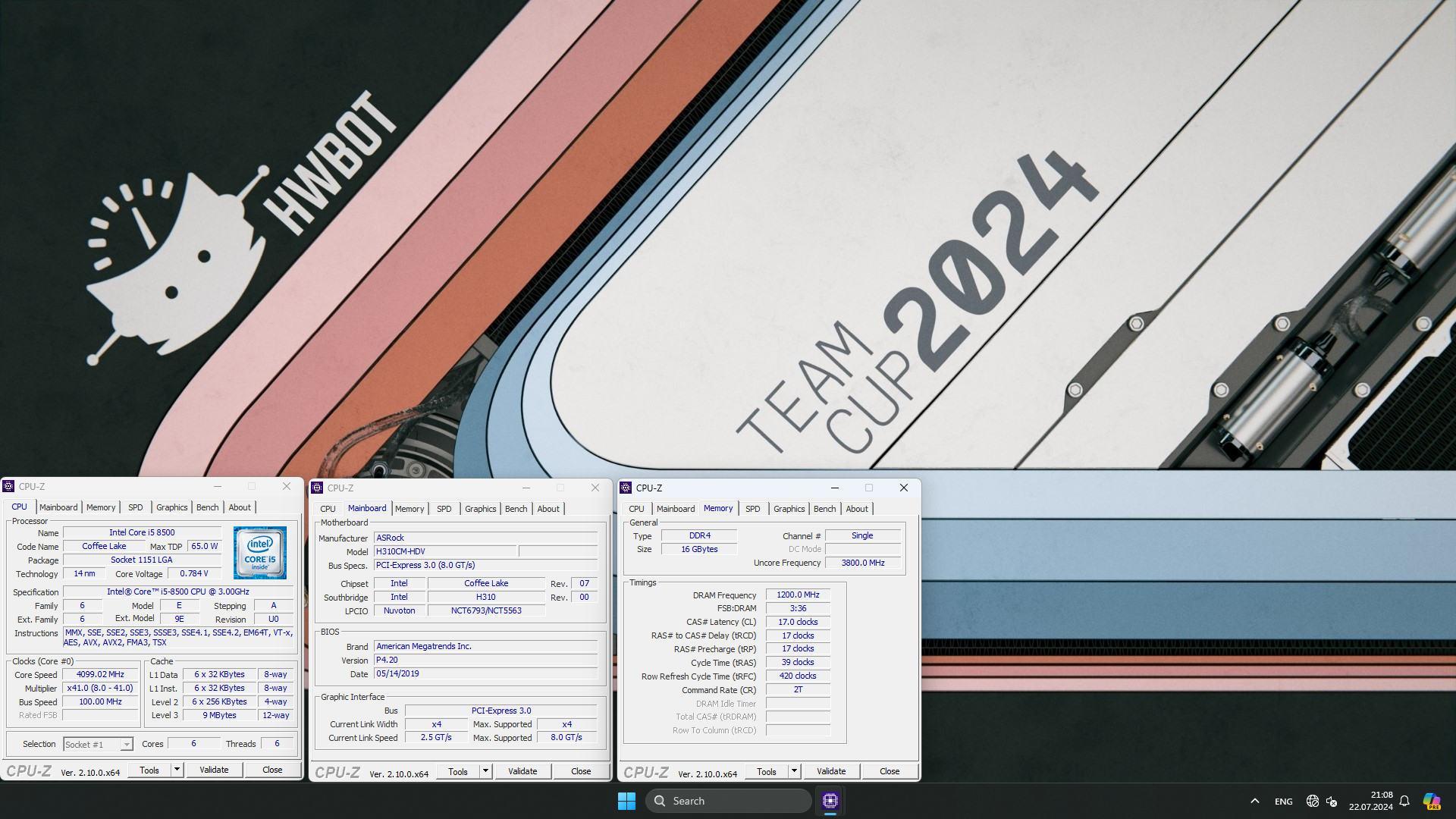Screen dimensions: 1456x819
Task: Minimize the middle CPU-Z Mainboard window
Action: pyautogui.click(x=526, y=488)
